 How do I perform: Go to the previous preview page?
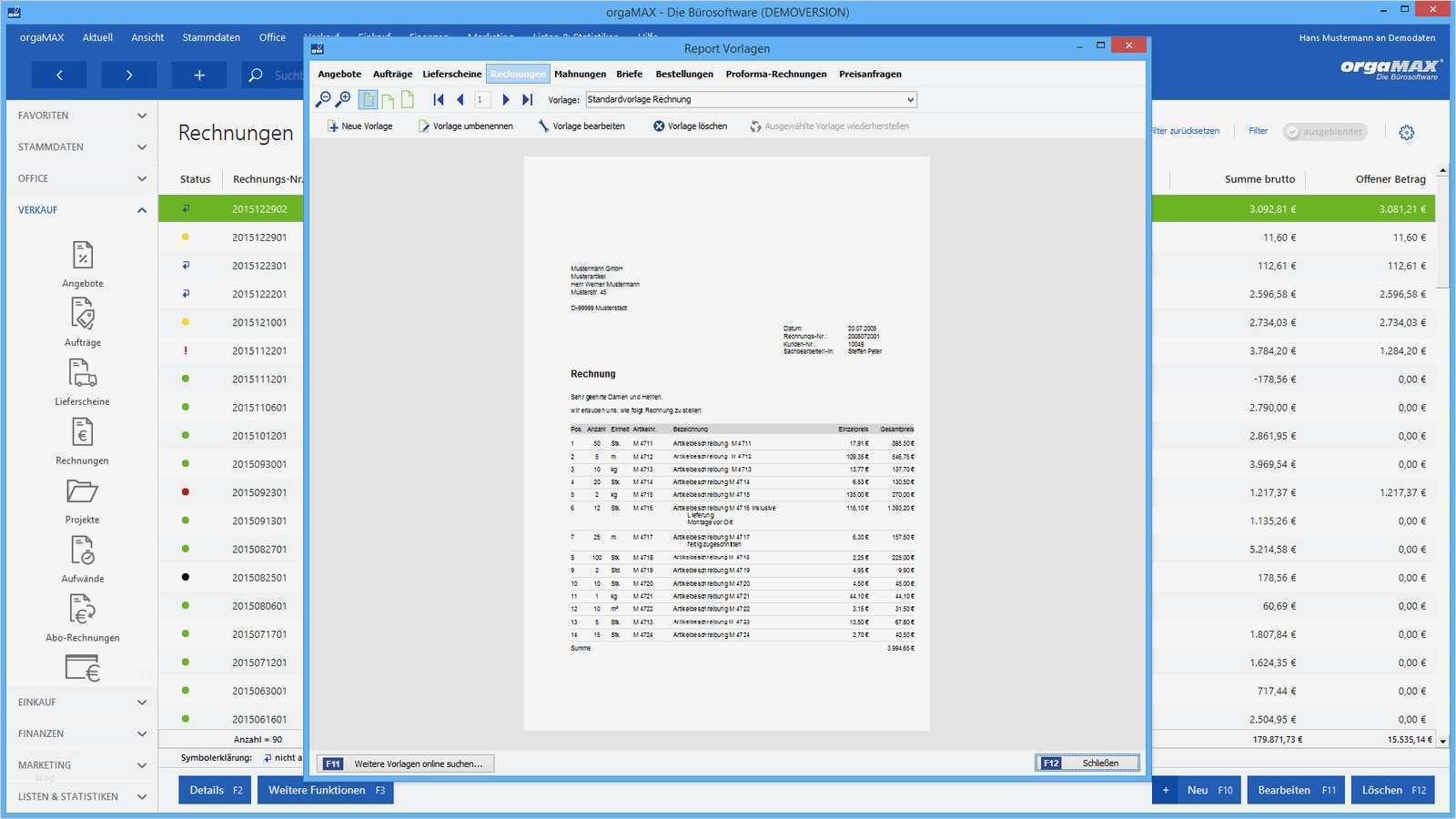[x=460, y=100]
